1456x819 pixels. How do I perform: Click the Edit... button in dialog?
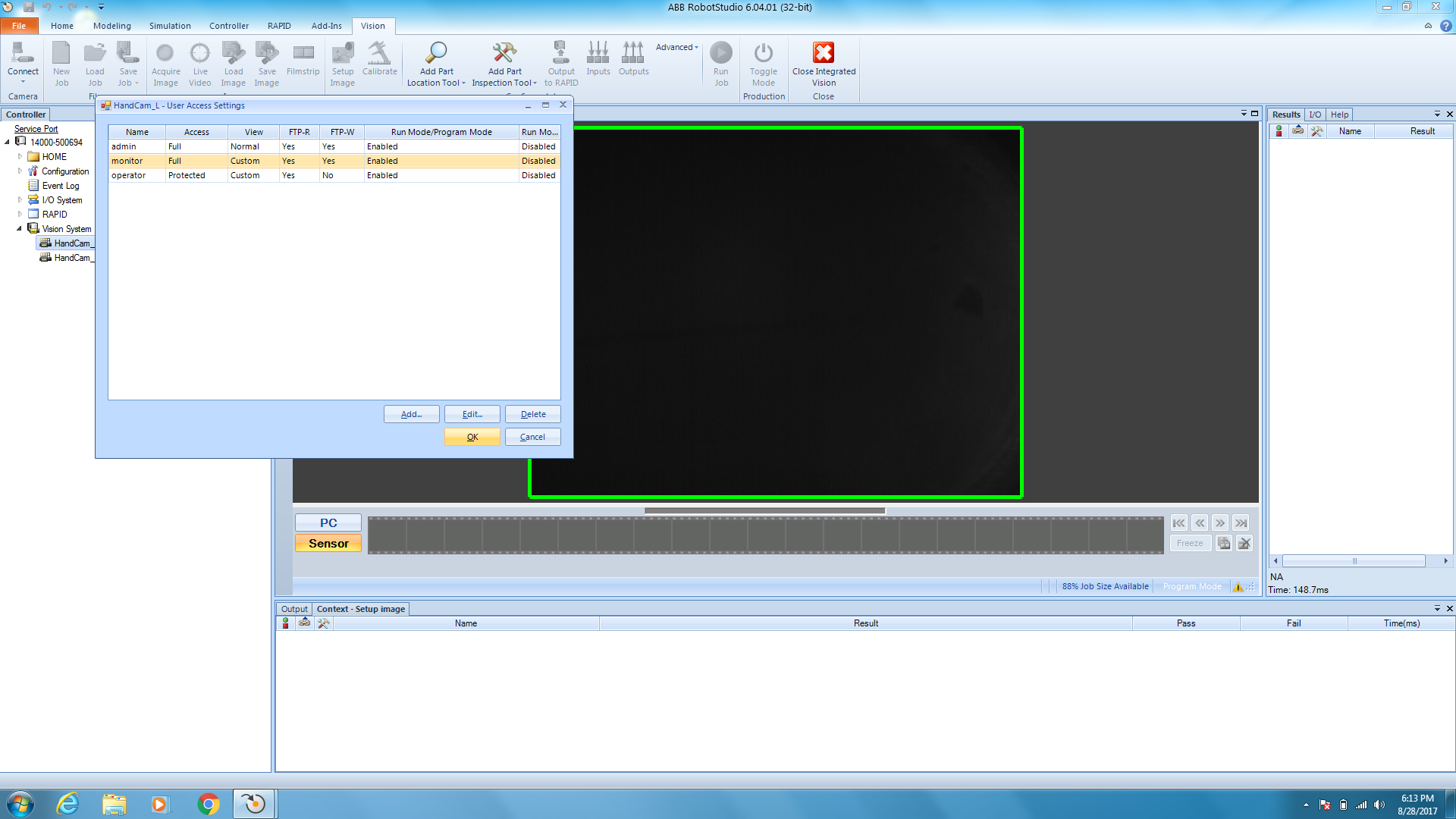click(472, 414)
